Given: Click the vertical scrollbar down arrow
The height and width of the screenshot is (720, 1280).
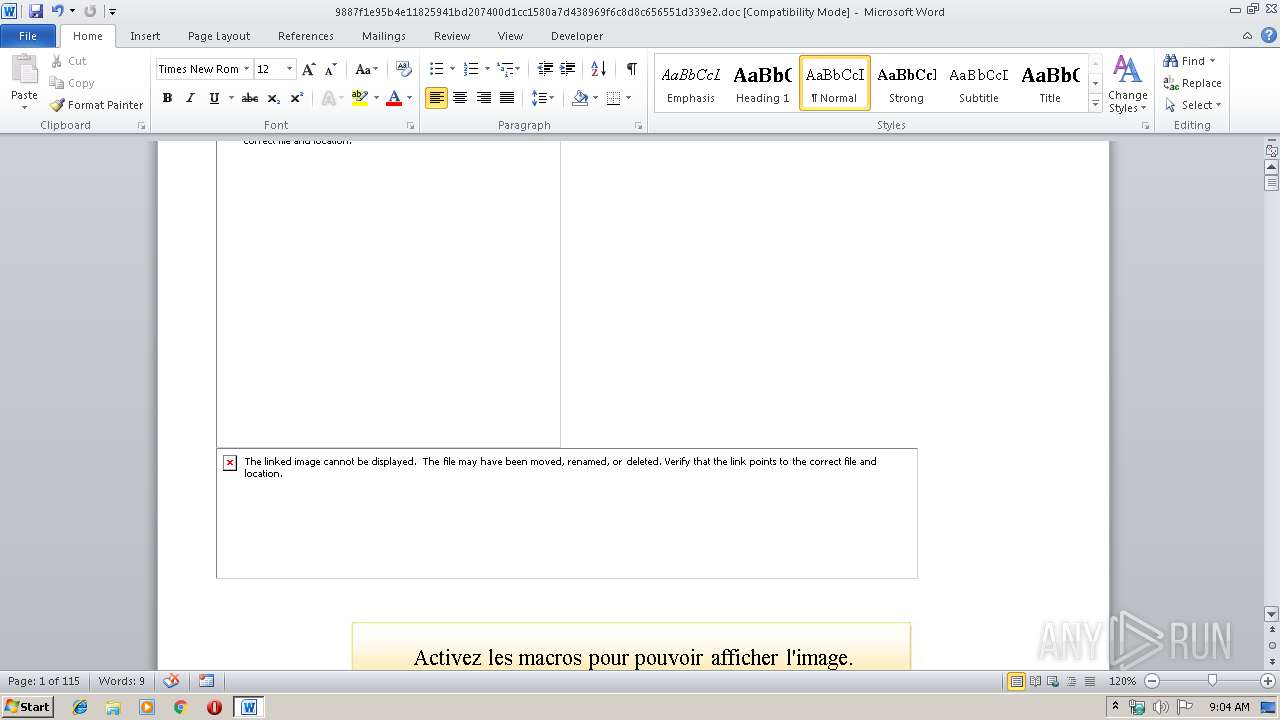Looking at the screenshot, I should [x=1271, y=614].
